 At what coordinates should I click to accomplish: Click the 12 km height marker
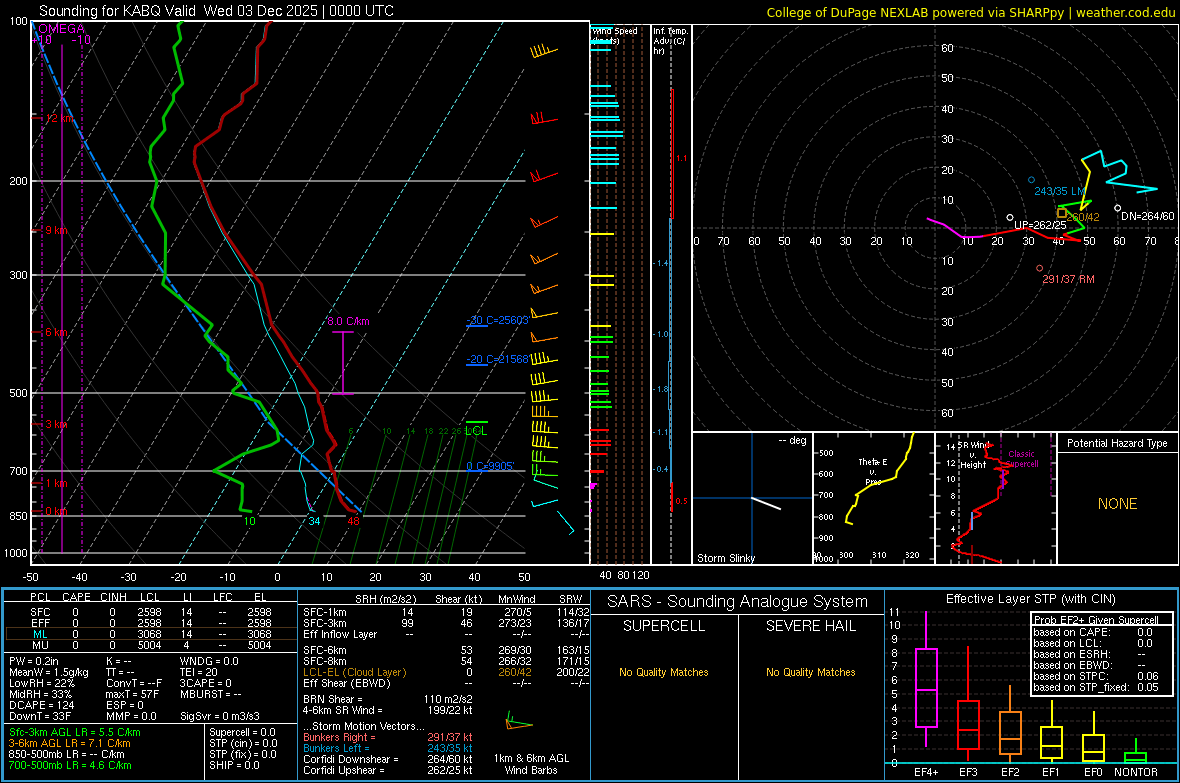[x=59, y=118]
